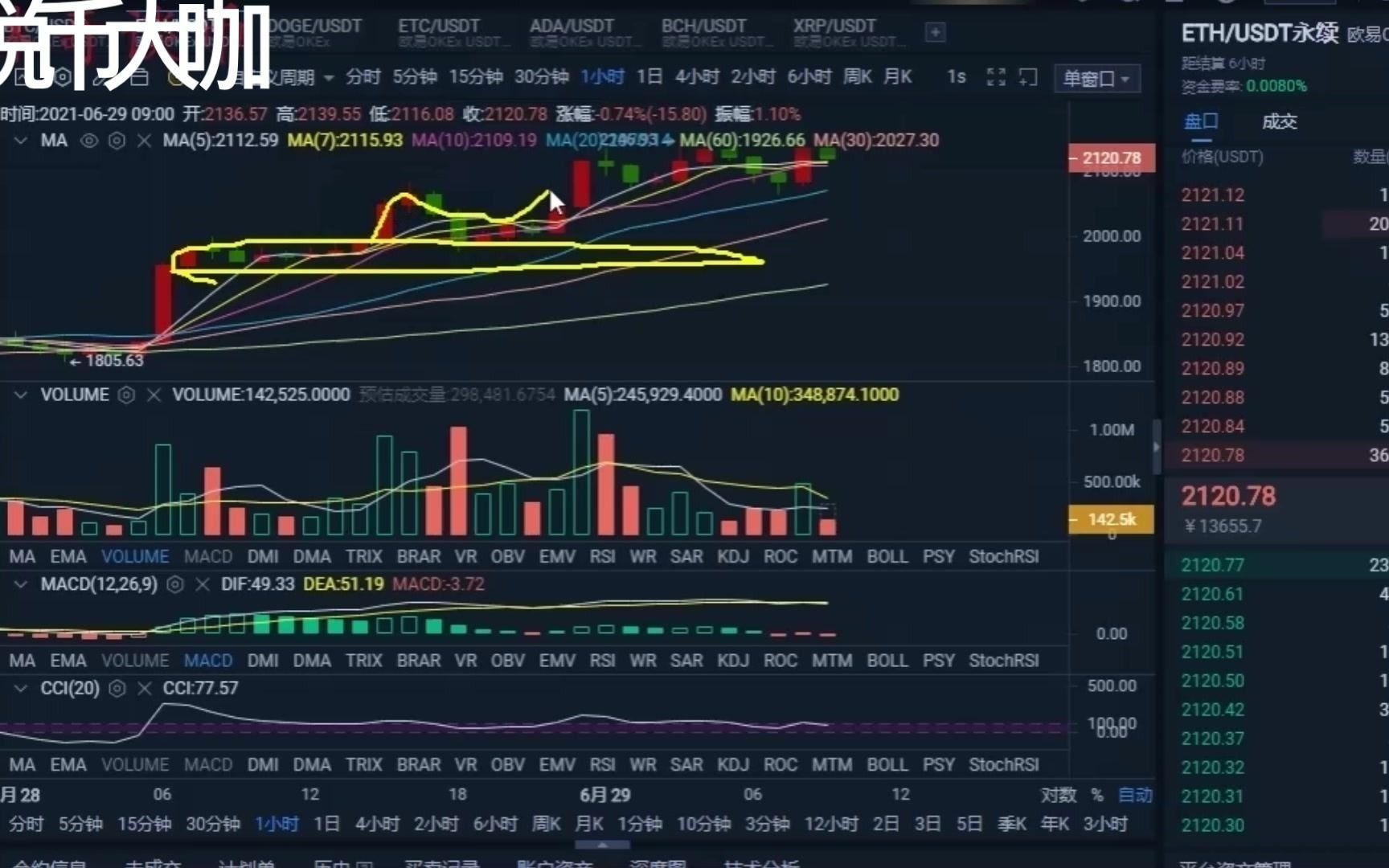The image size is (1389, 868).
Task: Choose BOLL in volume panel indicator row
Action: [x=887, y=557]
